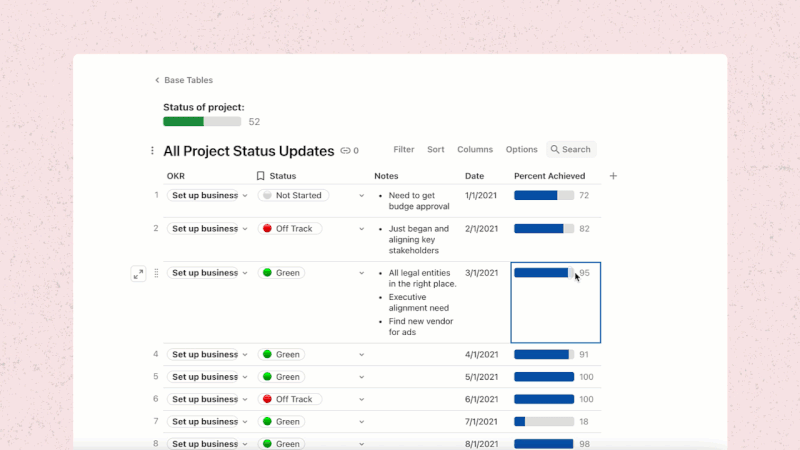Open the Sort menu
This screenshot has height=450, width=800.
click(436, 150)
